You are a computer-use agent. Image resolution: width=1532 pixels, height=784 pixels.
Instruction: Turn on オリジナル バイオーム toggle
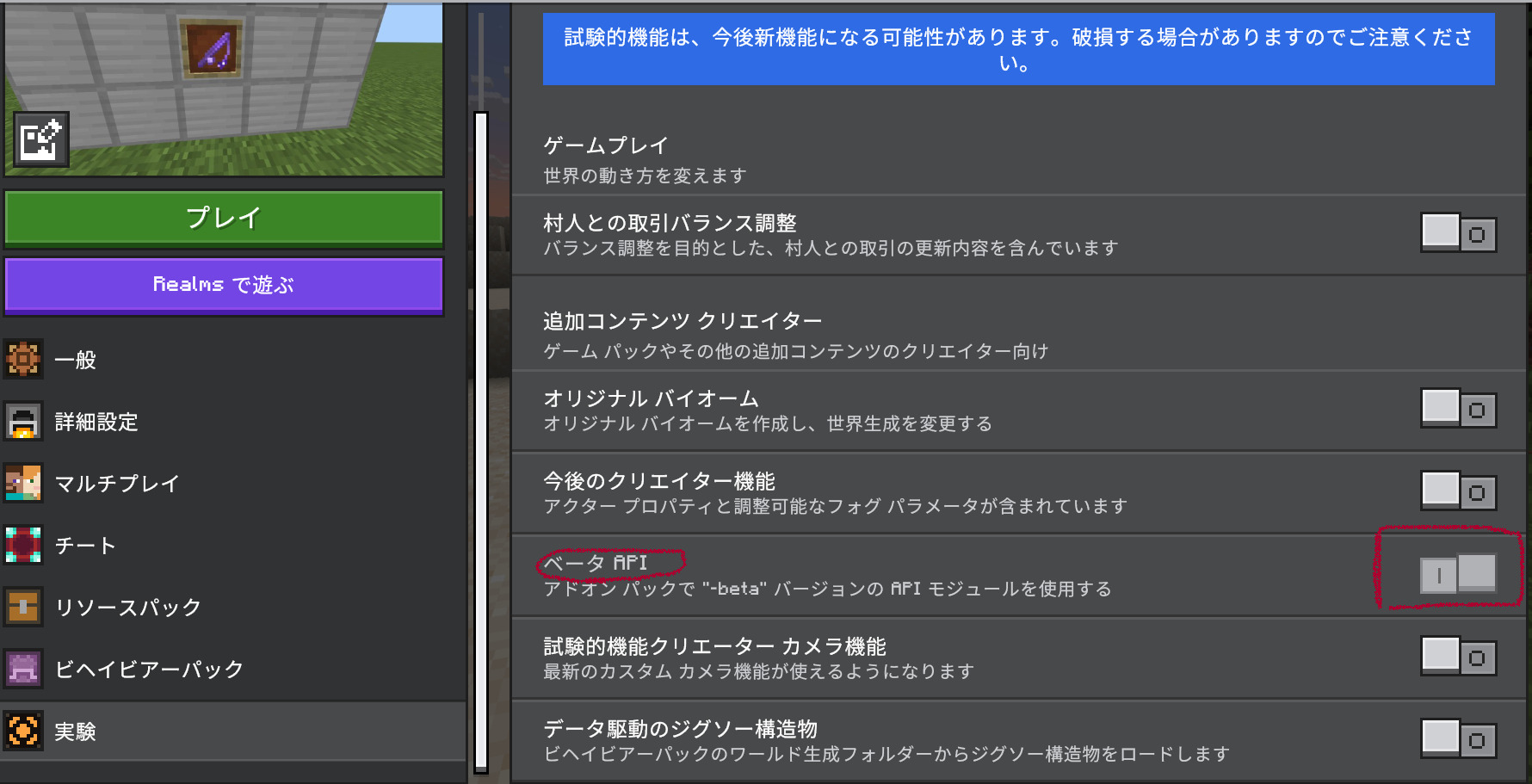coord(1458,409)
